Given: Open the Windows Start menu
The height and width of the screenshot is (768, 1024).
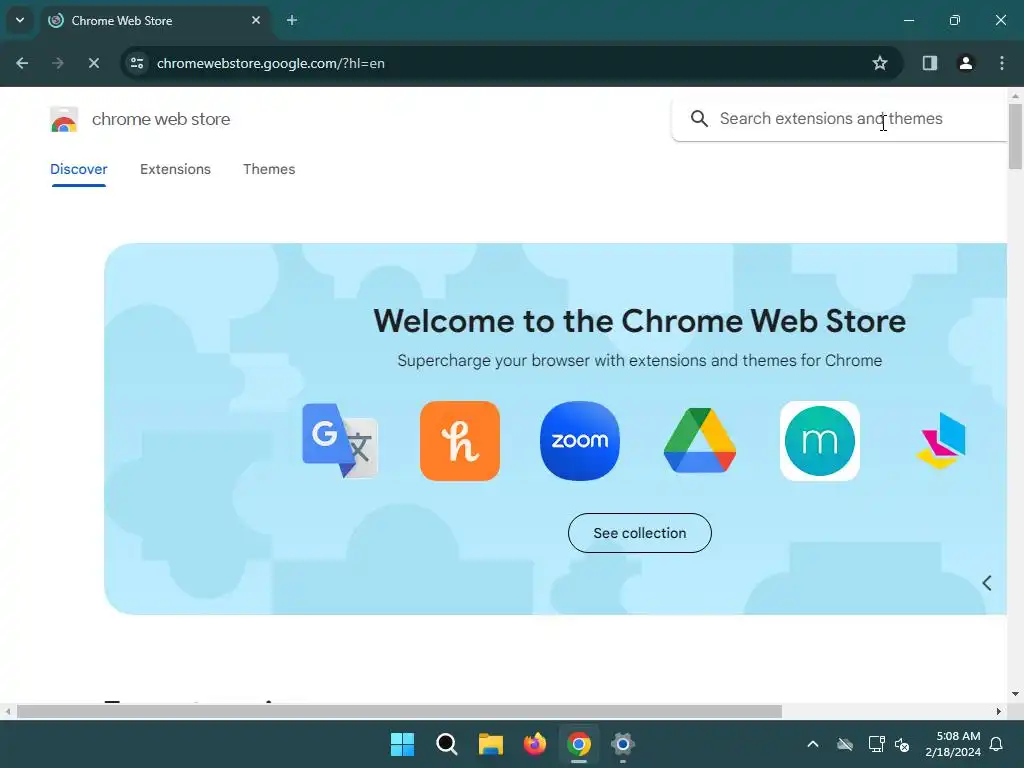Looking at the screenshot, I should tap(402, 744).
